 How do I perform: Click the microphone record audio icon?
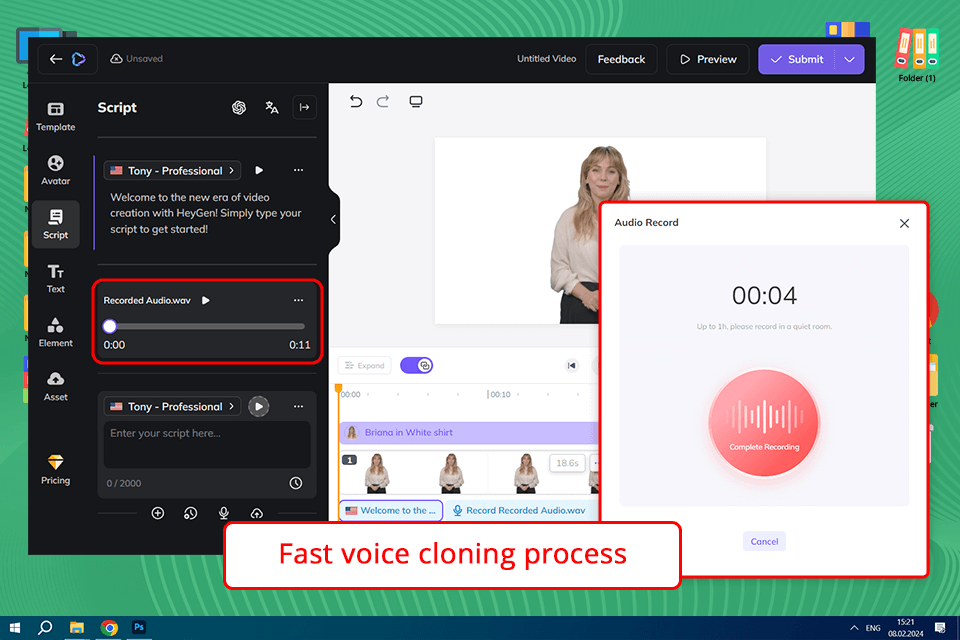(223, 513)
